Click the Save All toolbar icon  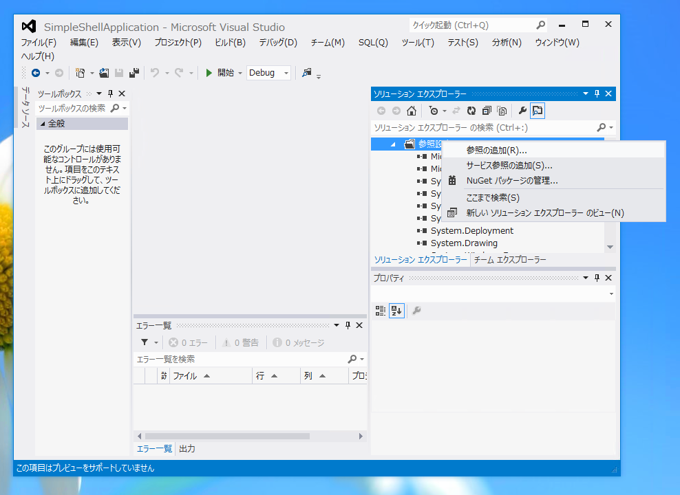(x=134, y=73)
